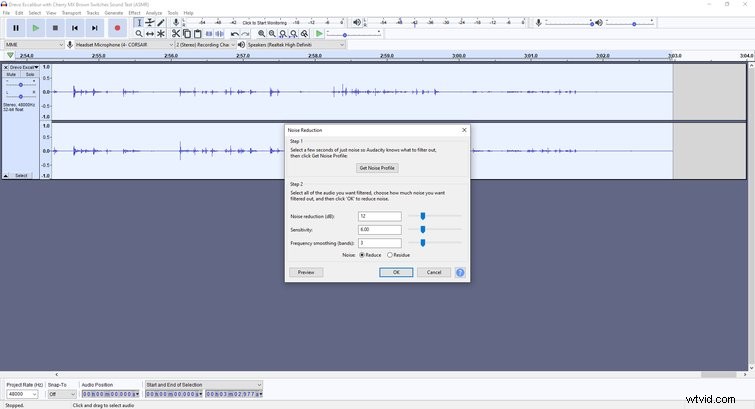Open the Effect menu
This screenshot has height=409, width=755.
134,13
